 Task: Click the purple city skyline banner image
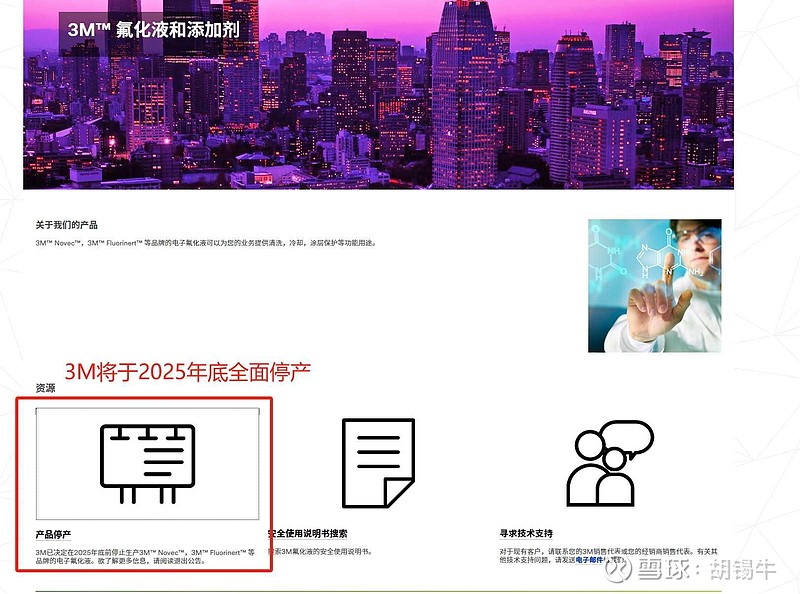378,94
